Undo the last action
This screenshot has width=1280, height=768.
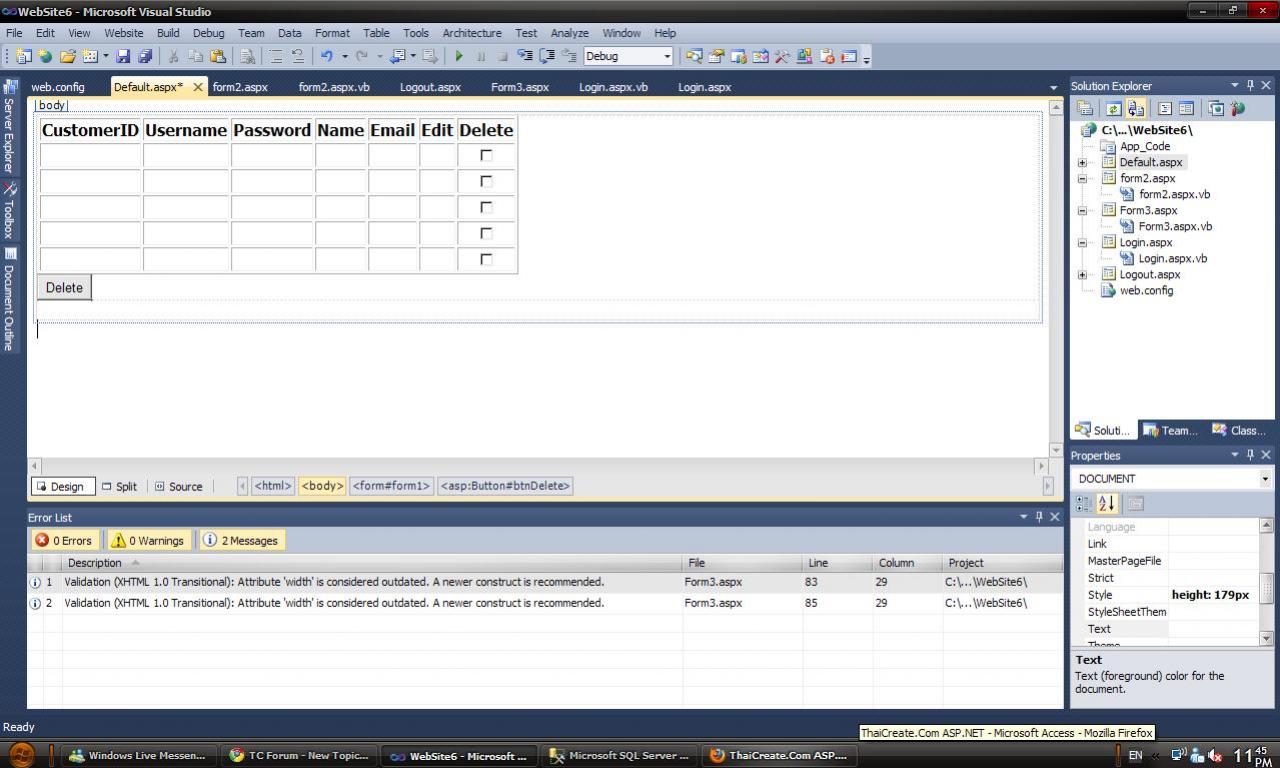(326, 57)
